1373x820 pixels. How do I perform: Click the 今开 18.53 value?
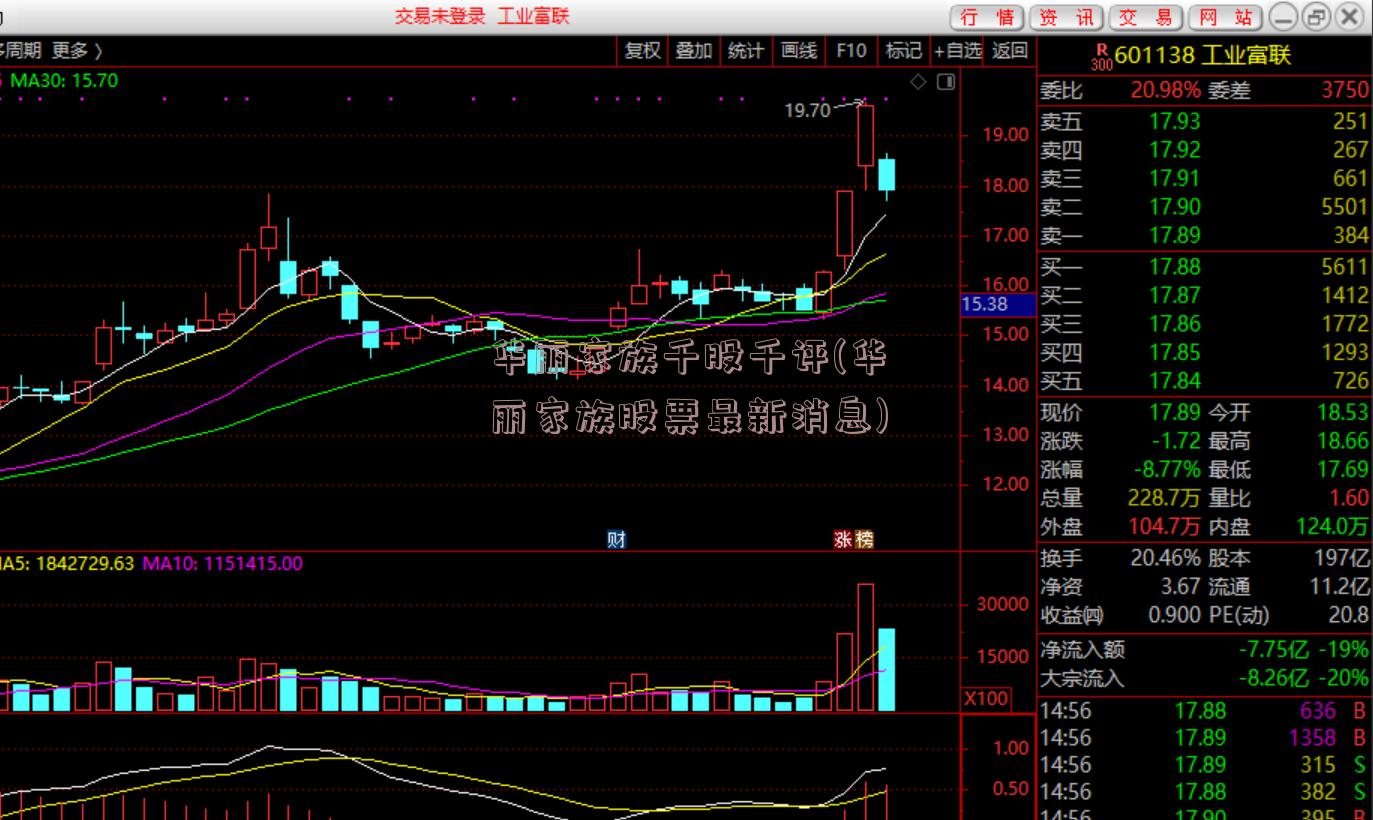[x=1343, y=412]
